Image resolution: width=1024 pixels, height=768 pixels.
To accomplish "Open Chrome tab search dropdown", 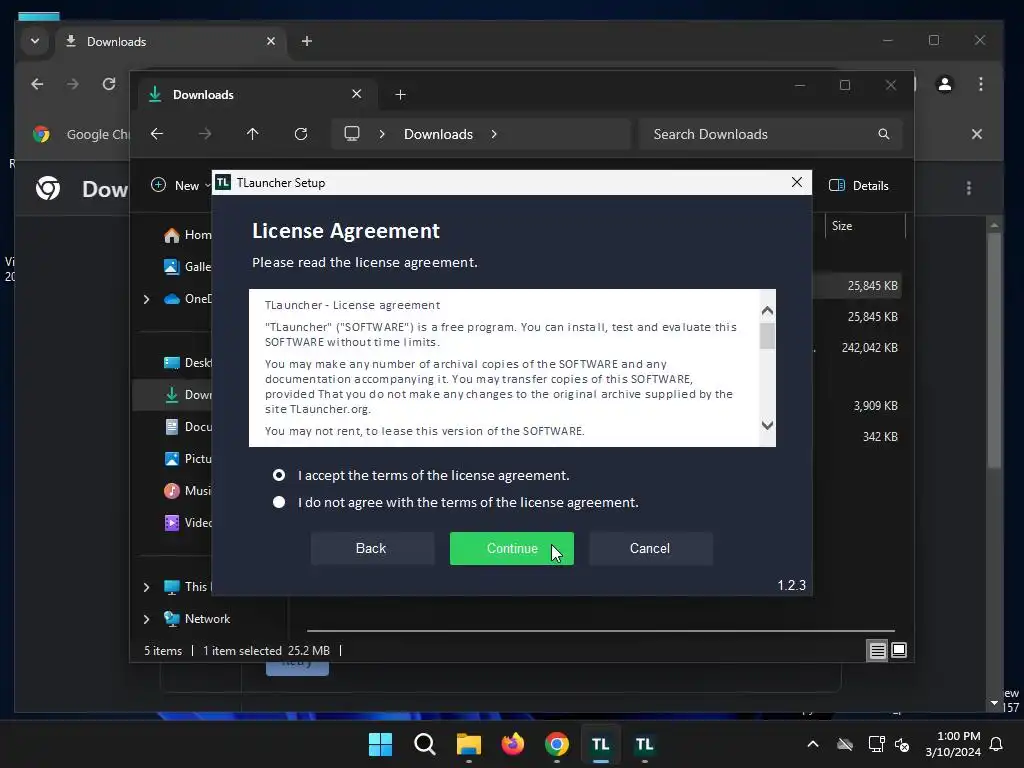I will (x=35, y=41).
